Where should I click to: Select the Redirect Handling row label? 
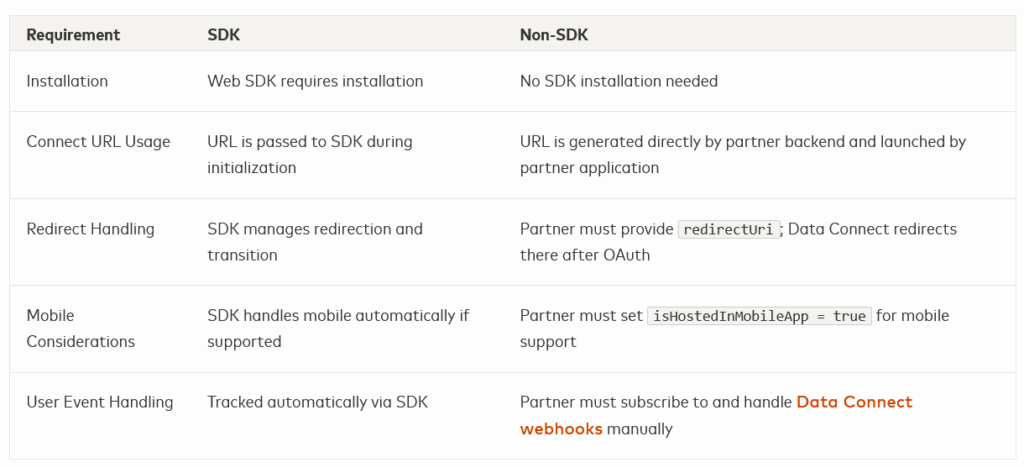tap(90, 229)
